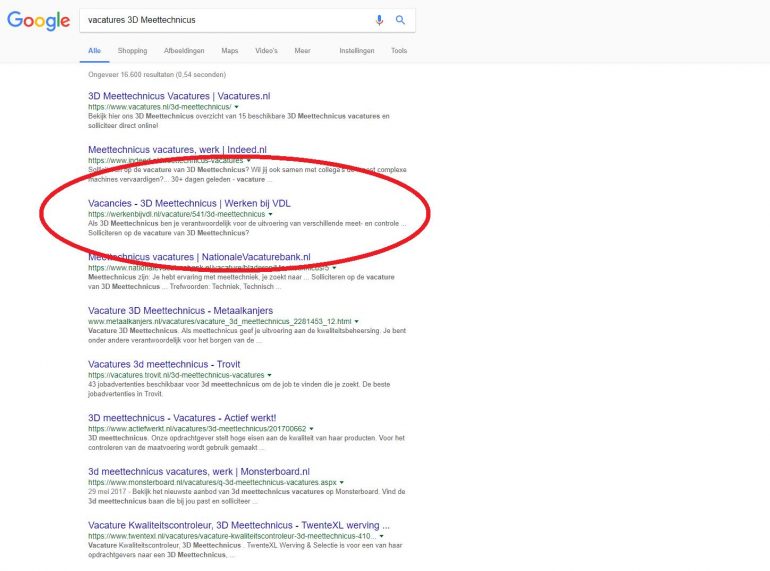This screenshot has height=571, width=770.
Task: Open '3d meettechnicus vacatures, werk | Monsterboard.nl' result
Action: click(199, 471)
